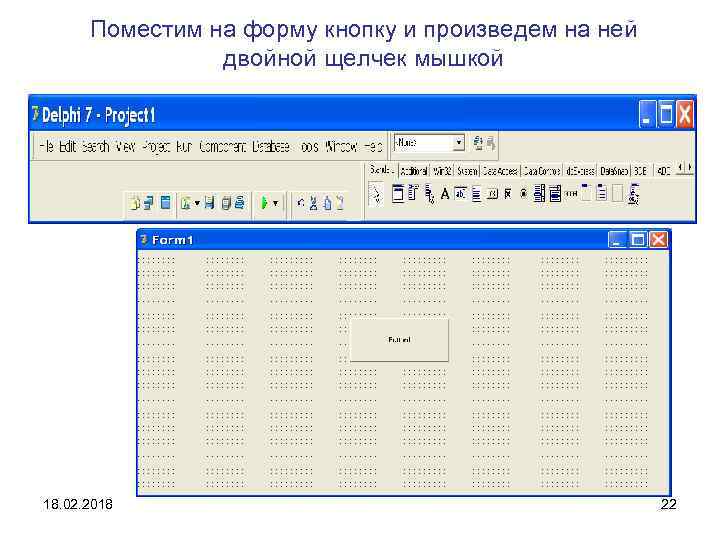
Task: Pick the MainMenu component in the palette
Action: point(413,193)
